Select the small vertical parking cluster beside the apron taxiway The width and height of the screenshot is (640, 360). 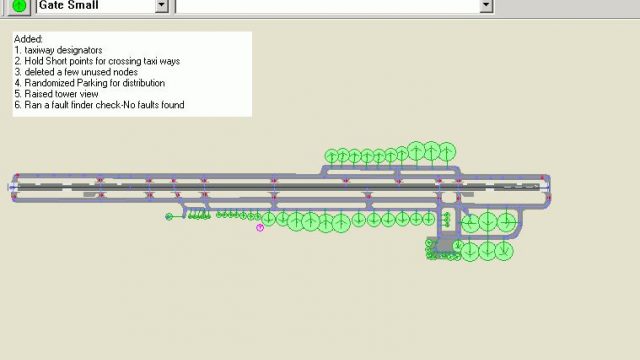click(447, 220)
